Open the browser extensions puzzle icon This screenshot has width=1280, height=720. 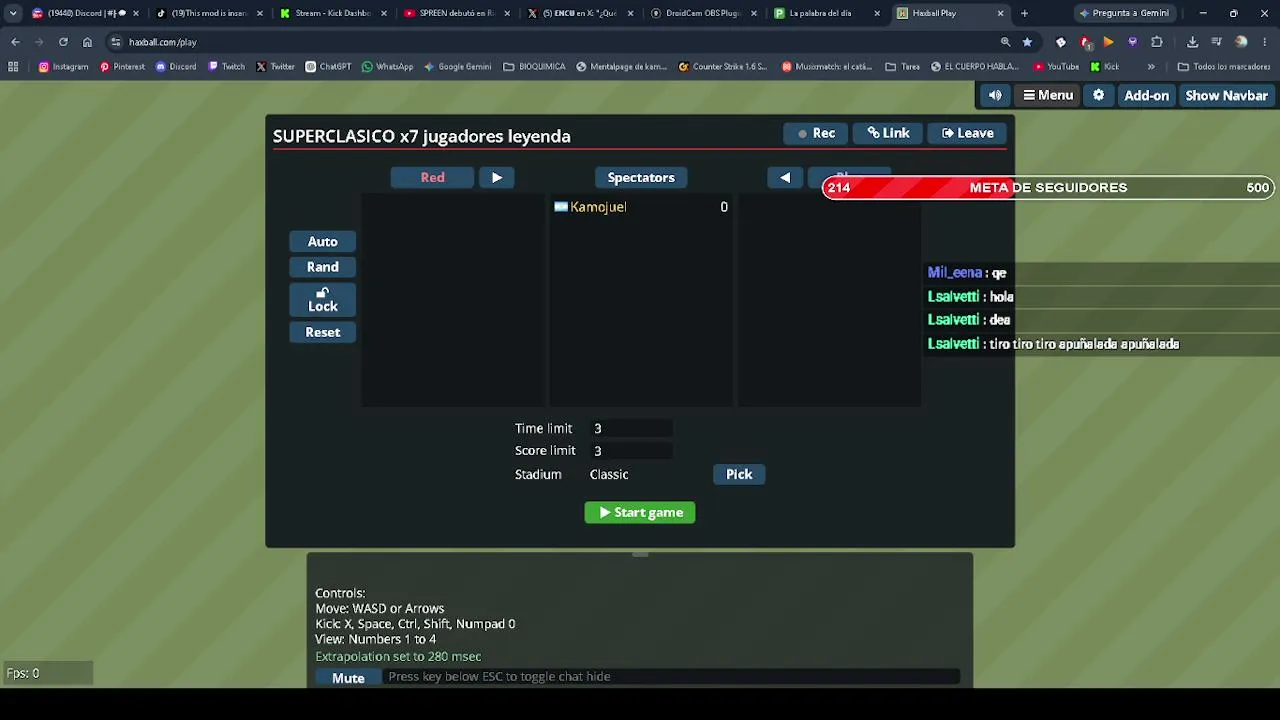(x=1157, y=42)
